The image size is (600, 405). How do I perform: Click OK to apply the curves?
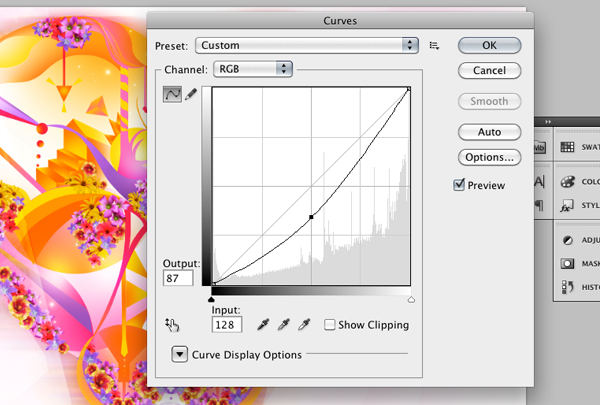coord(489,46)
